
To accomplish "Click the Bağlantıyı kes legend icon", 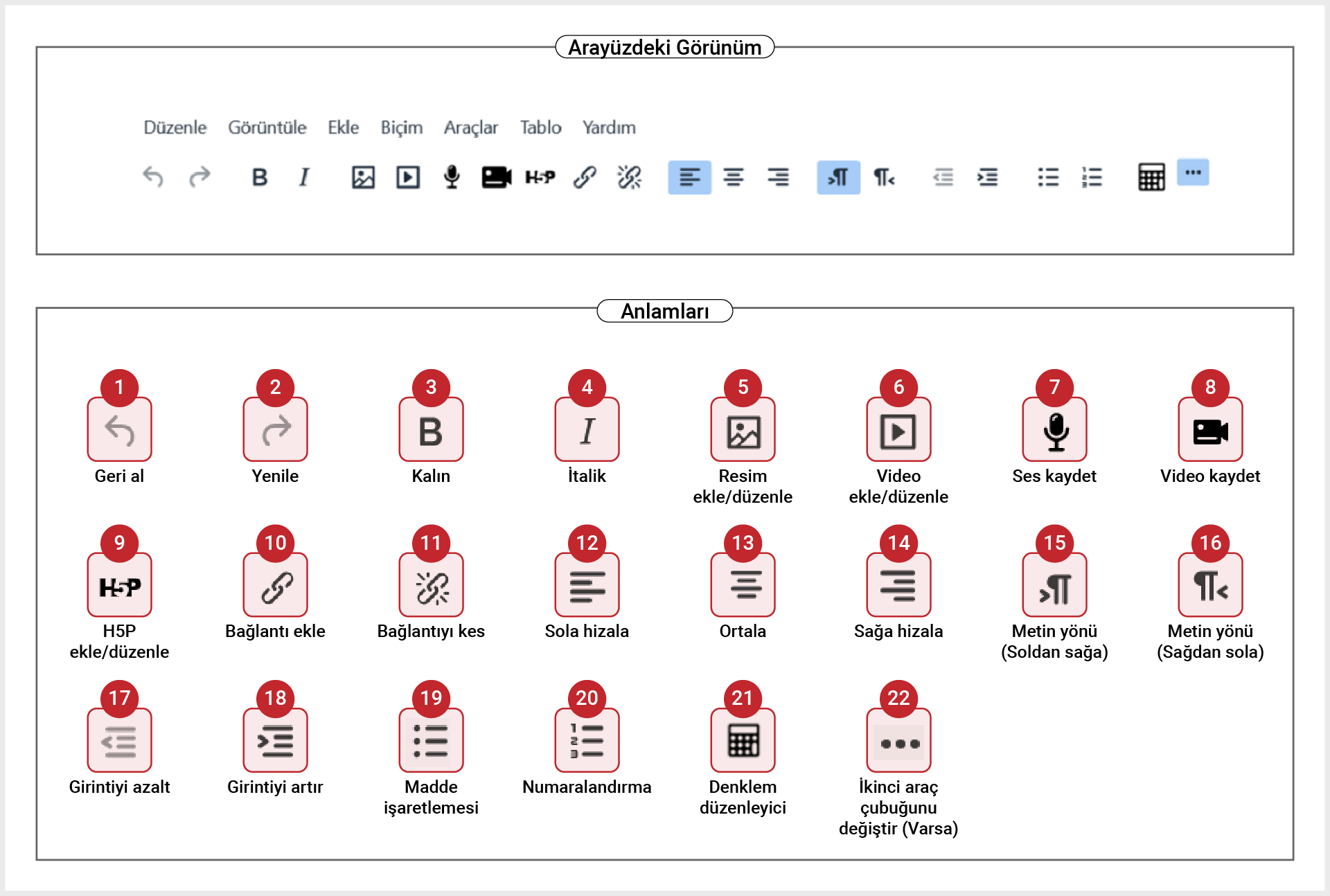I will coord(431,585).
